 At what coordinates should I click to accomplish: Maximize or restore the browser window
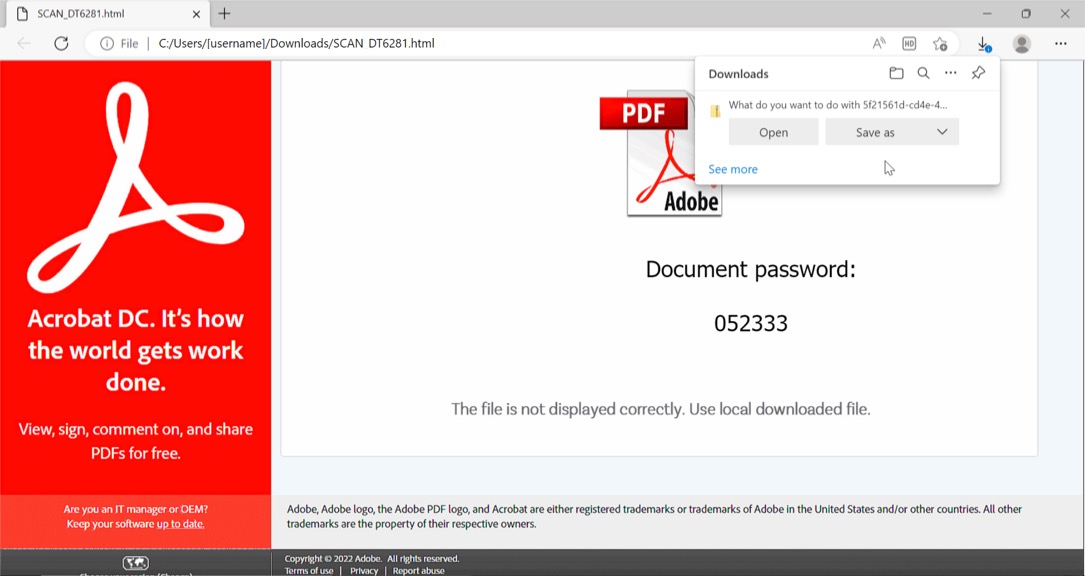[1026, 14]
